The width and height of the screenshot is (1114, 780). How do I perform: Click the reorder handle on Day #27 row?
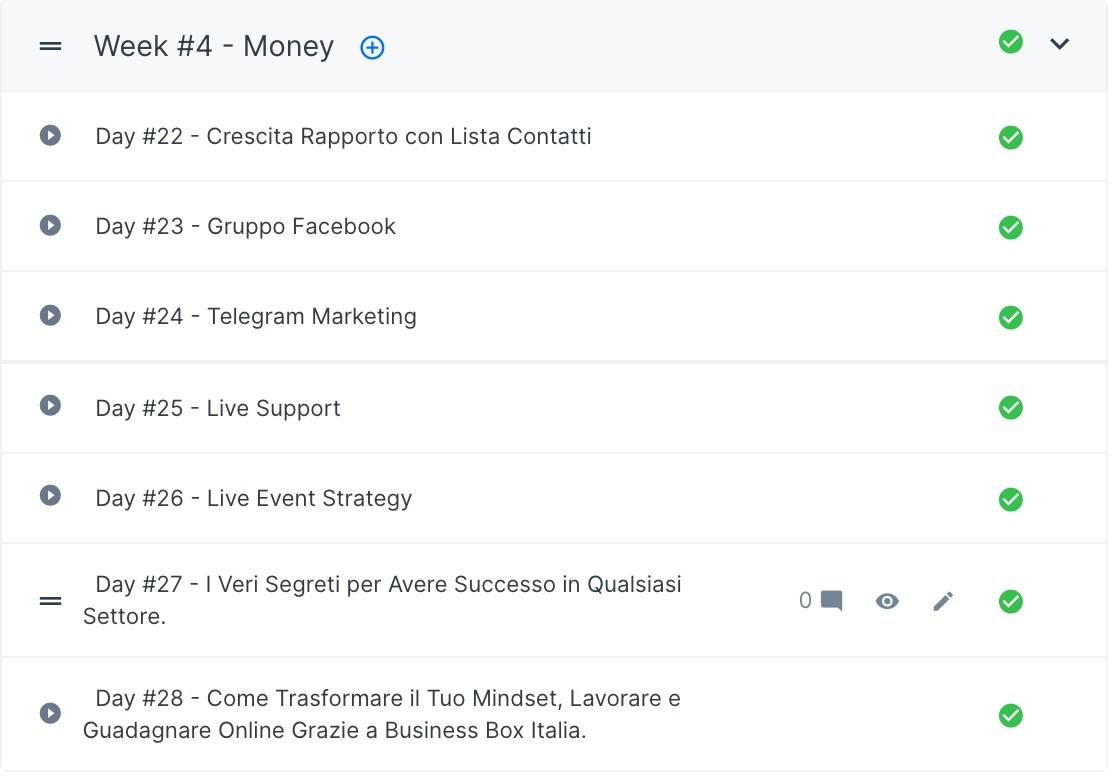(50, 601)
